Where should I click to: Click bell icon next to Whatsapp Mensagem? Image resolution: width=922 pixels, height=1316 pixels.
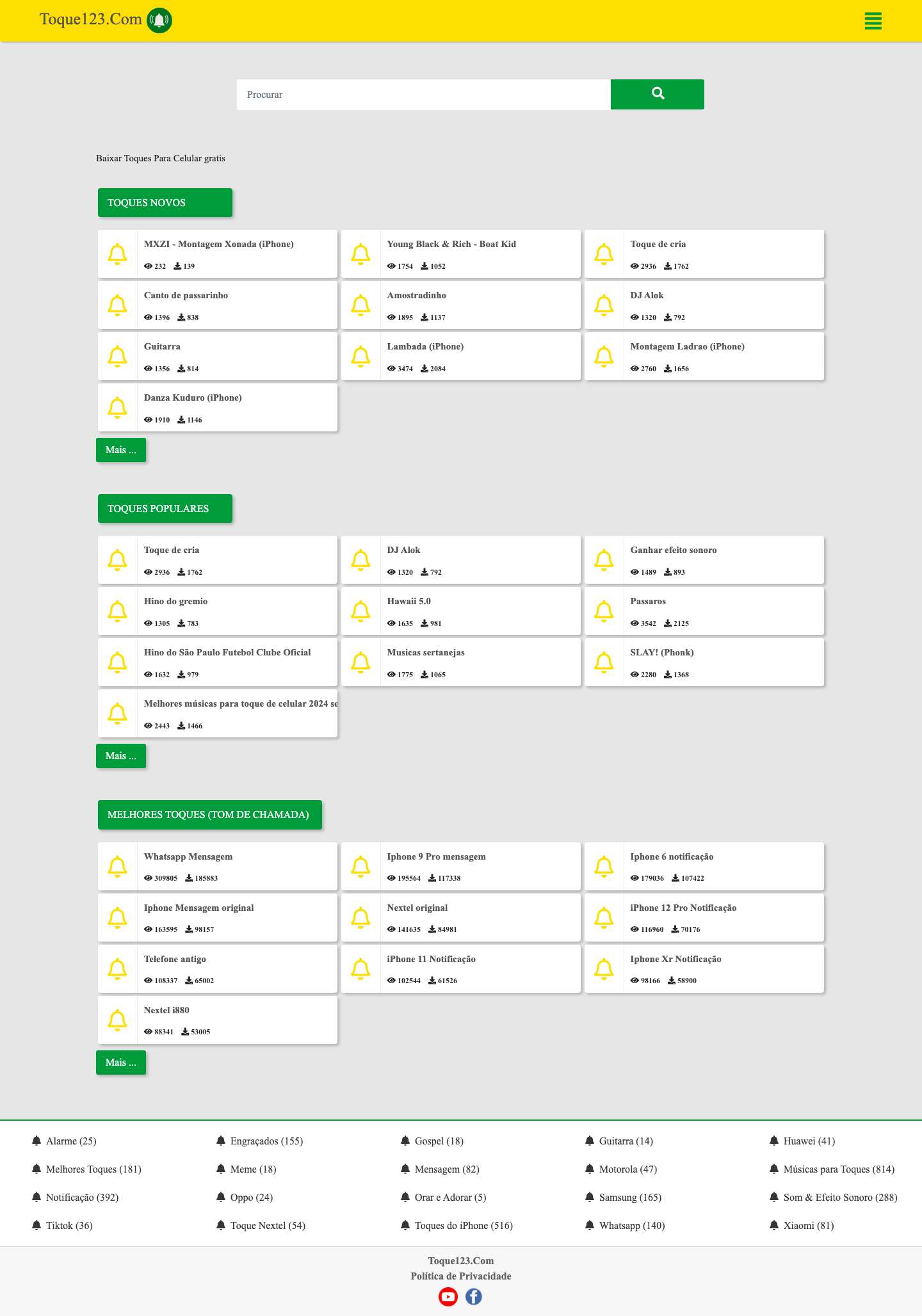[117, 867]
